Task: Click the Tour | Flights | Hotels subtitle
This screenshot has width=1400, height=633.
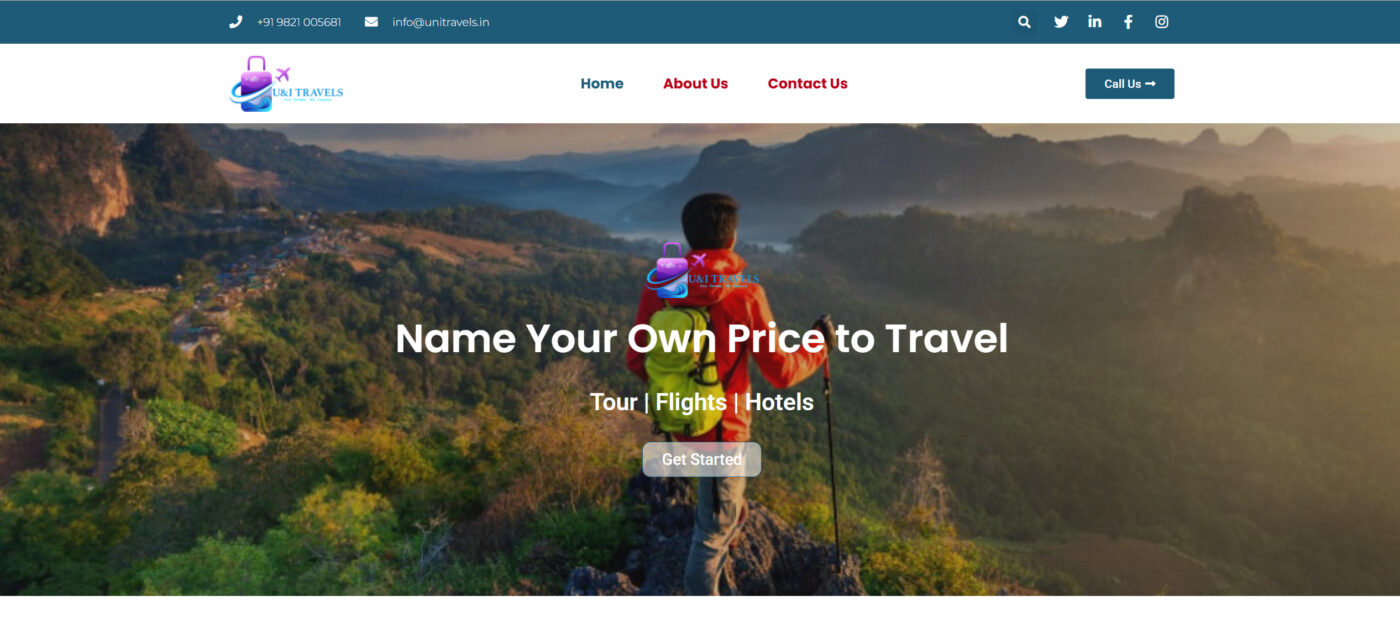Action: 702,402
